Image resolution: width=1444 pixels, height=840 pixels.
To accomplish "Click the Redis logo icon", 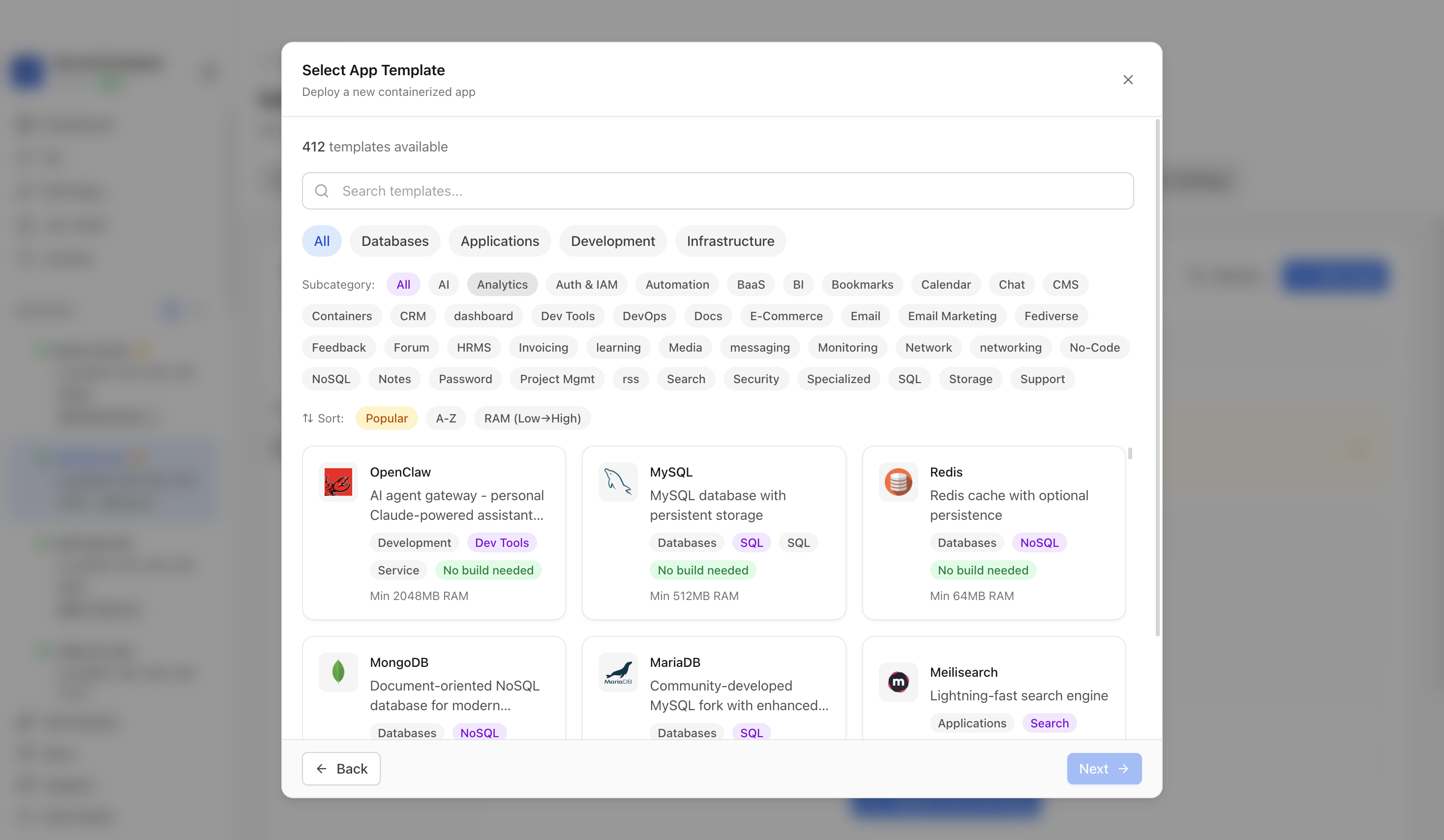I will coord(898,482).
